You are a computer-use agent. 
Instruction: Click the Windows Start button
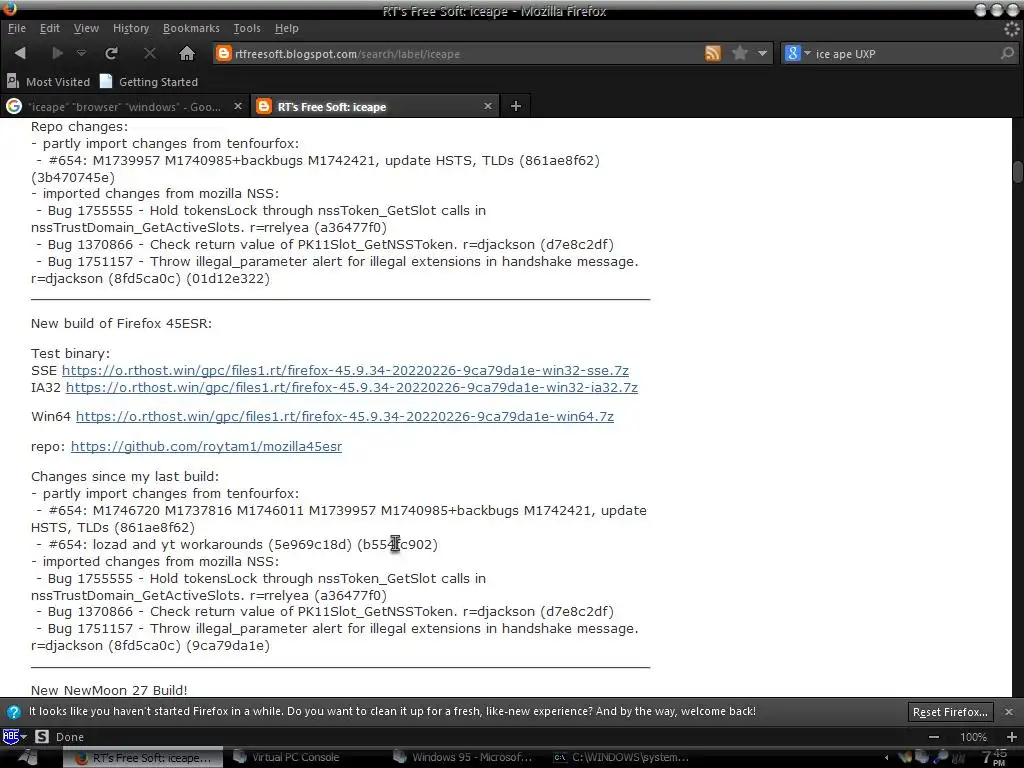tap(27, 758)
